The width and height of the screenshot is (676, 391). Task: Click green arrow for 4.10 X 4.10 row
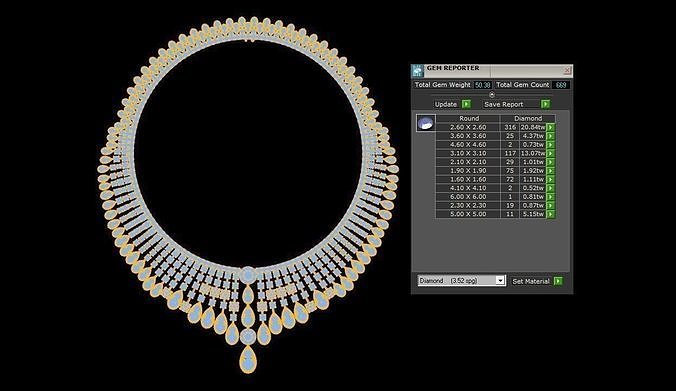[551, 188]
